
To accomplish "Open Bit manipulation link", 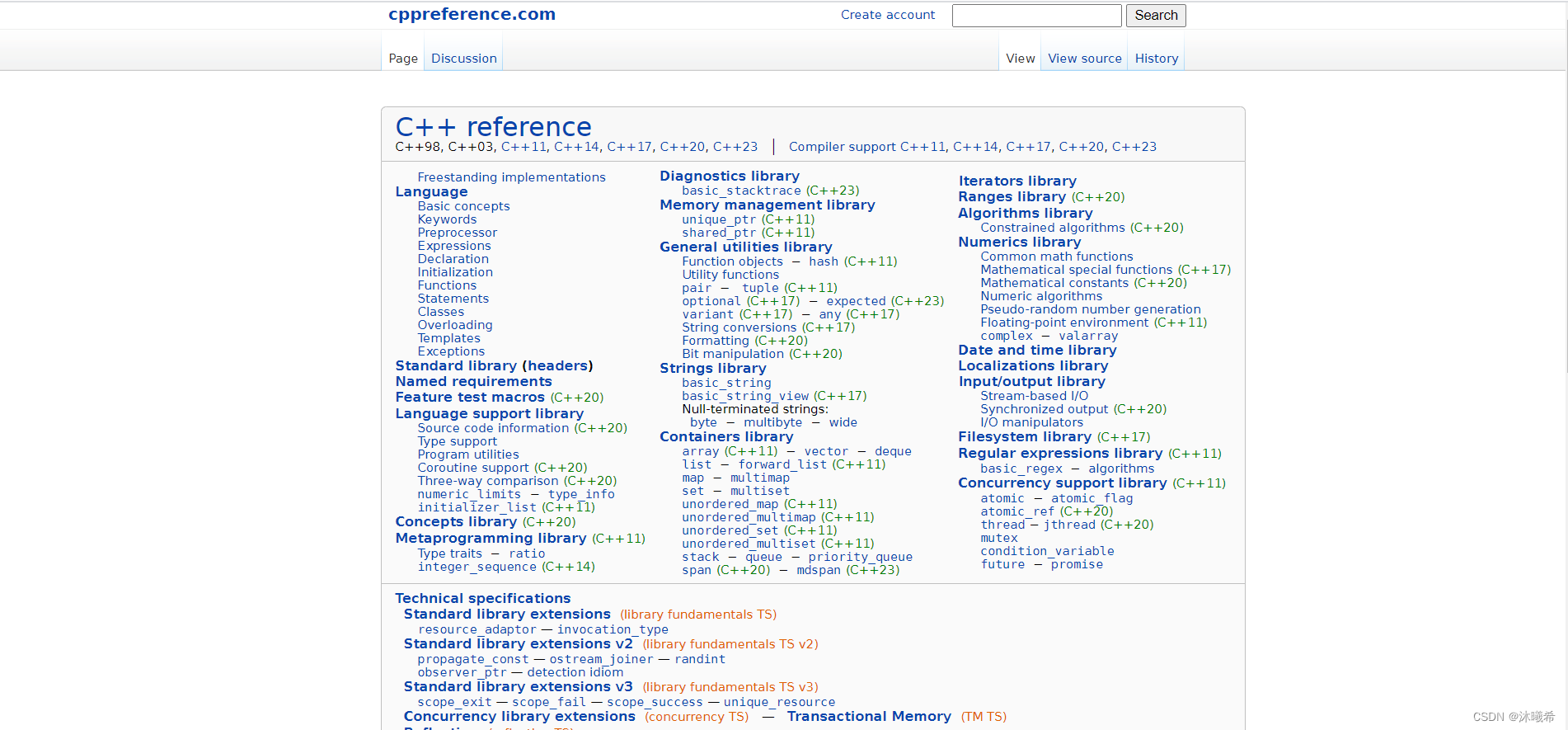I will 733,354.
